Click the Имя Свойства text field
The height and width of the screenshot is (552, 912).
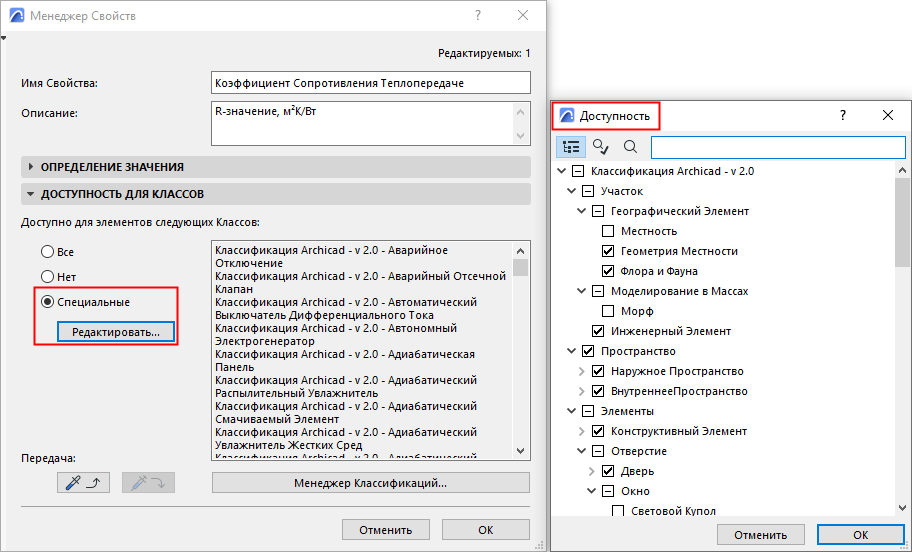tap(371, 83)
